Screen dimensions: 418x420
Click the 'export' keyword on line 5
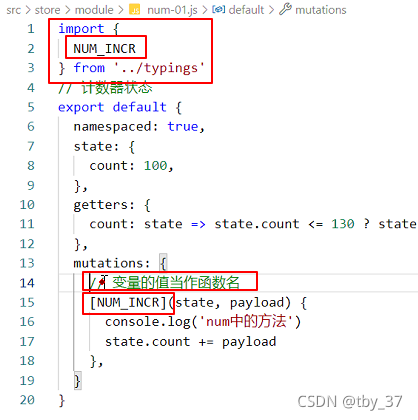81,108
